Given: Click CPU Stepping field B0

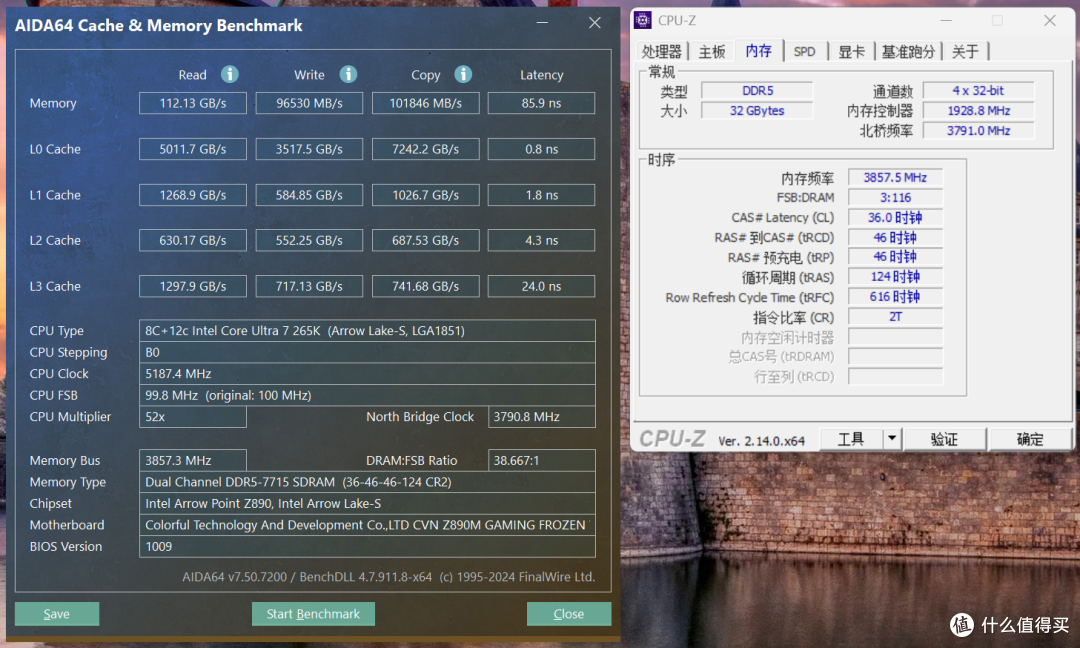Looking at the screenshot, I should [367, 352].
